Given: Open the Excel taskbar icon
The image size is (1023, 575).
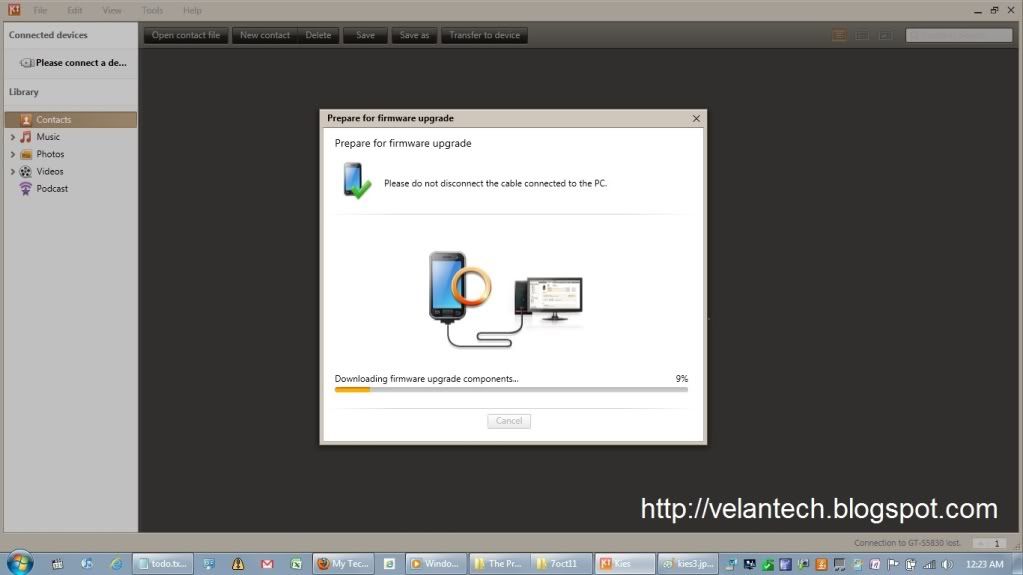Looking at the screenshot, I should (x=296, y=564).
